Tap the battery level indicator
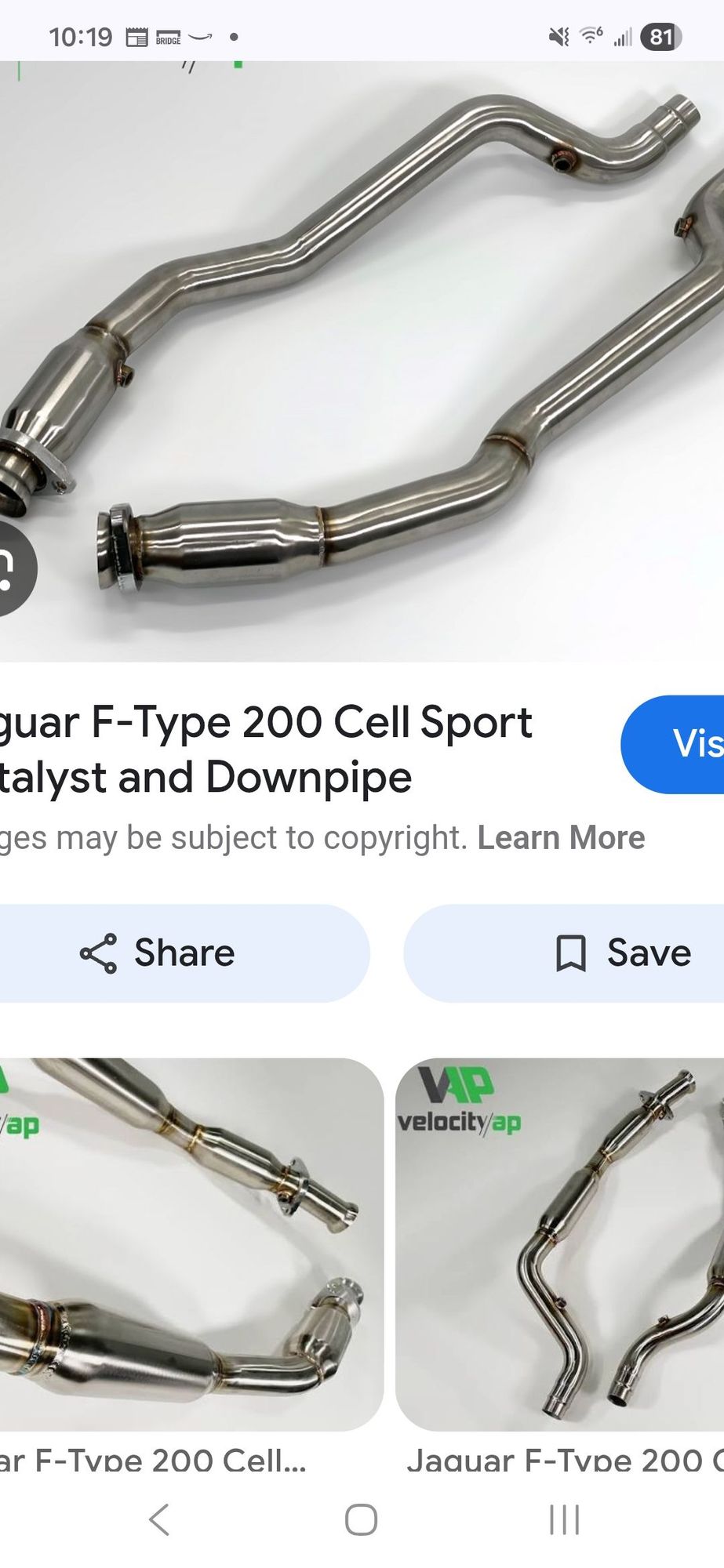 660,37
